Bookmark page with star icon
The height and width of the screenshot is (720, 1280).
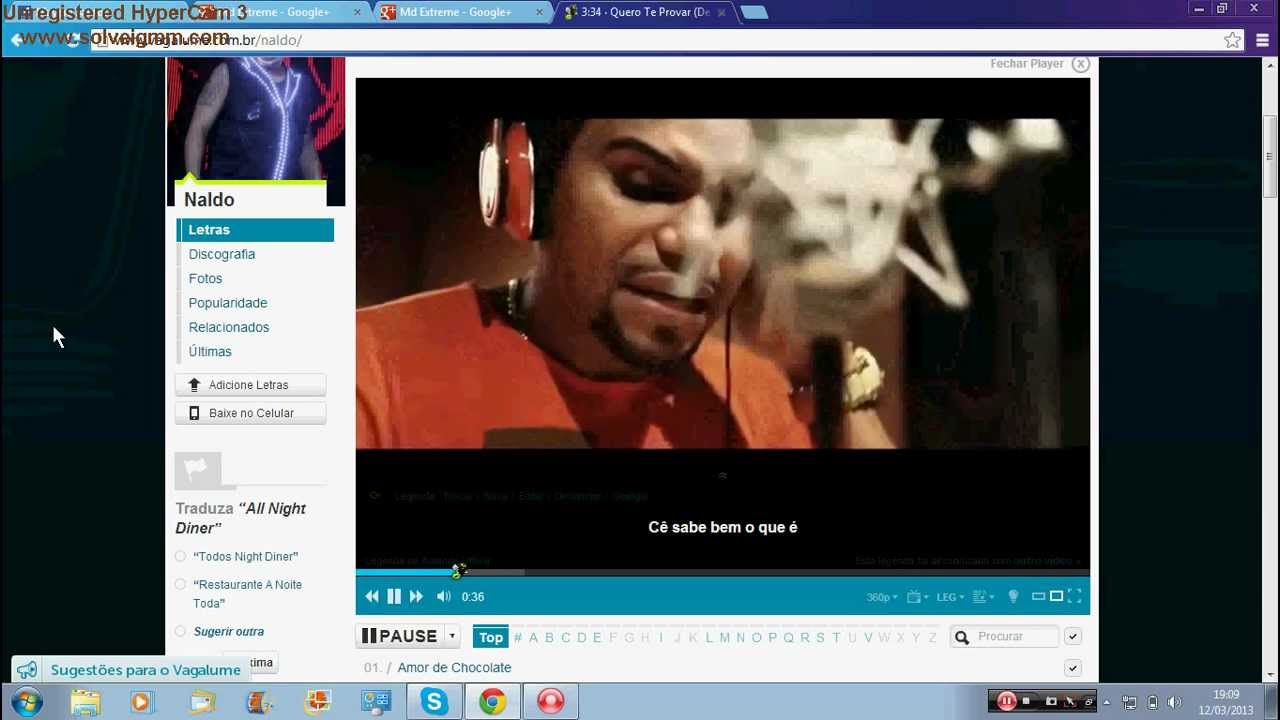[1232, 41]
